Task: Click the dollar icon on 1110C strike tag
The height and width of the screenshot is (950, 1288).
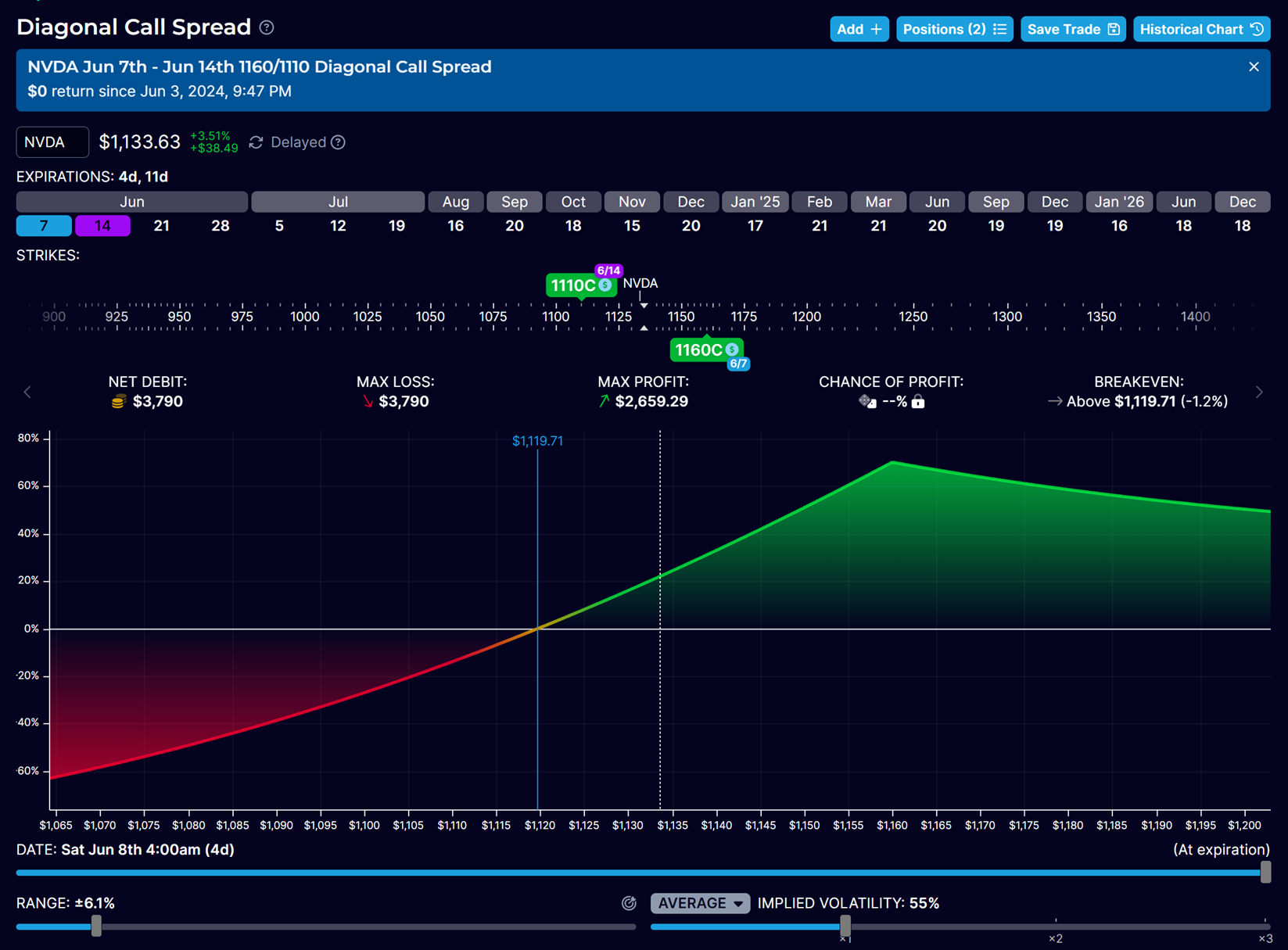Action: [x=605, y=285]
